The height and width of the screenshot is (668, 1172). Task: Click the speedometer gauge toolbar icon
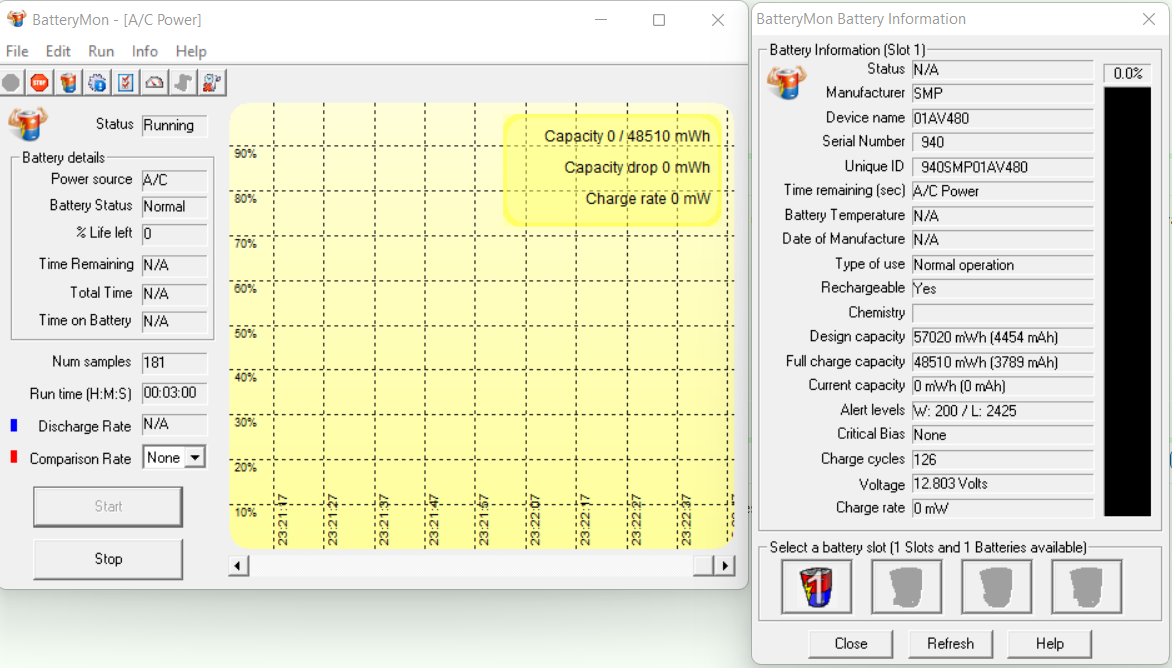(155, 82)
